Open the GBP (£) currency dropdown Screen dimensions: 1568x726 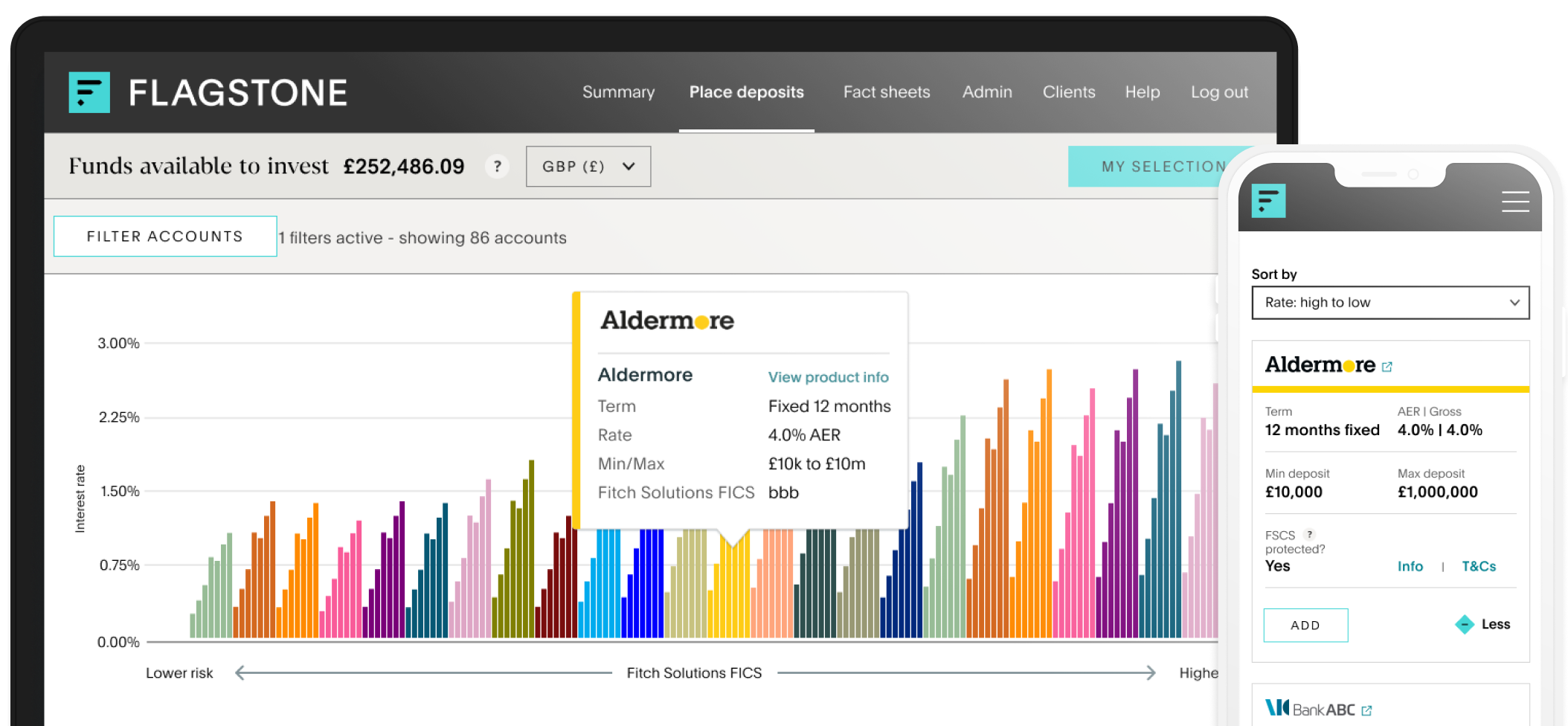pyautogui.click(x=588, y=166)
